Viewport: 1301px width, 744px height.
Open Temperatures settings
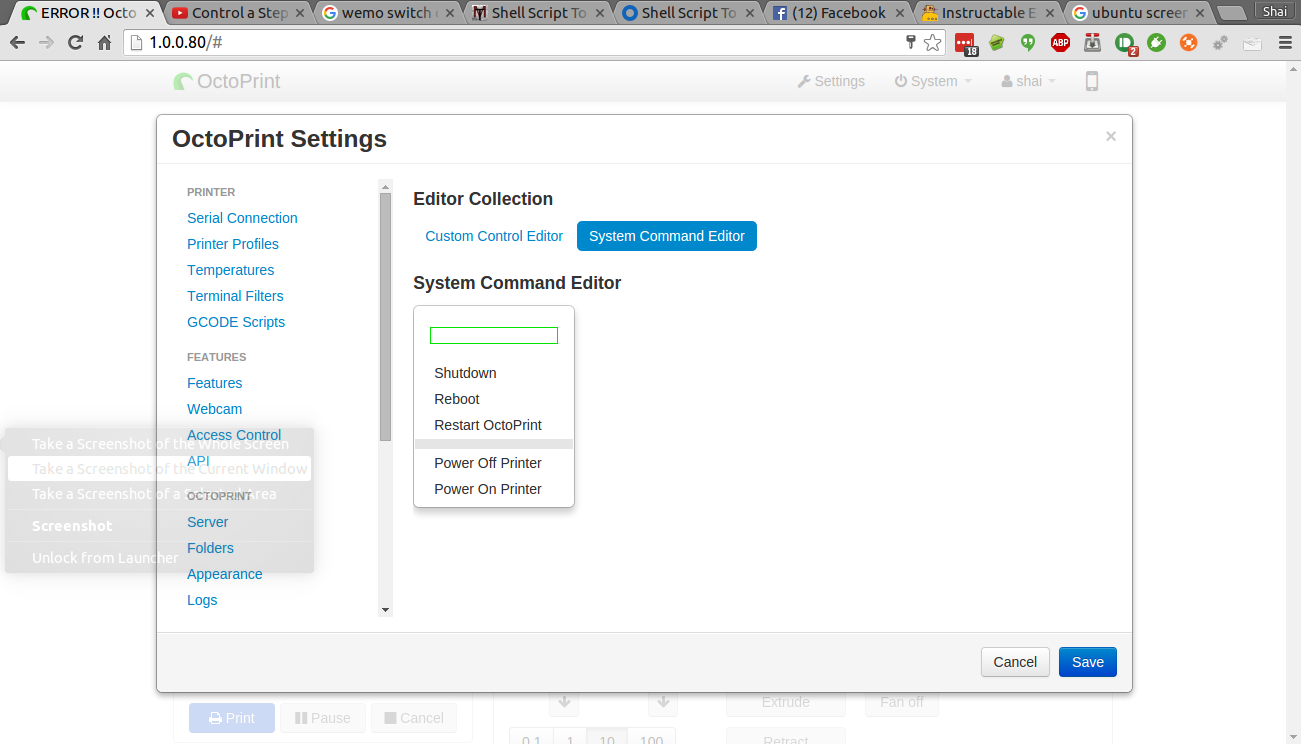[230, 270]
